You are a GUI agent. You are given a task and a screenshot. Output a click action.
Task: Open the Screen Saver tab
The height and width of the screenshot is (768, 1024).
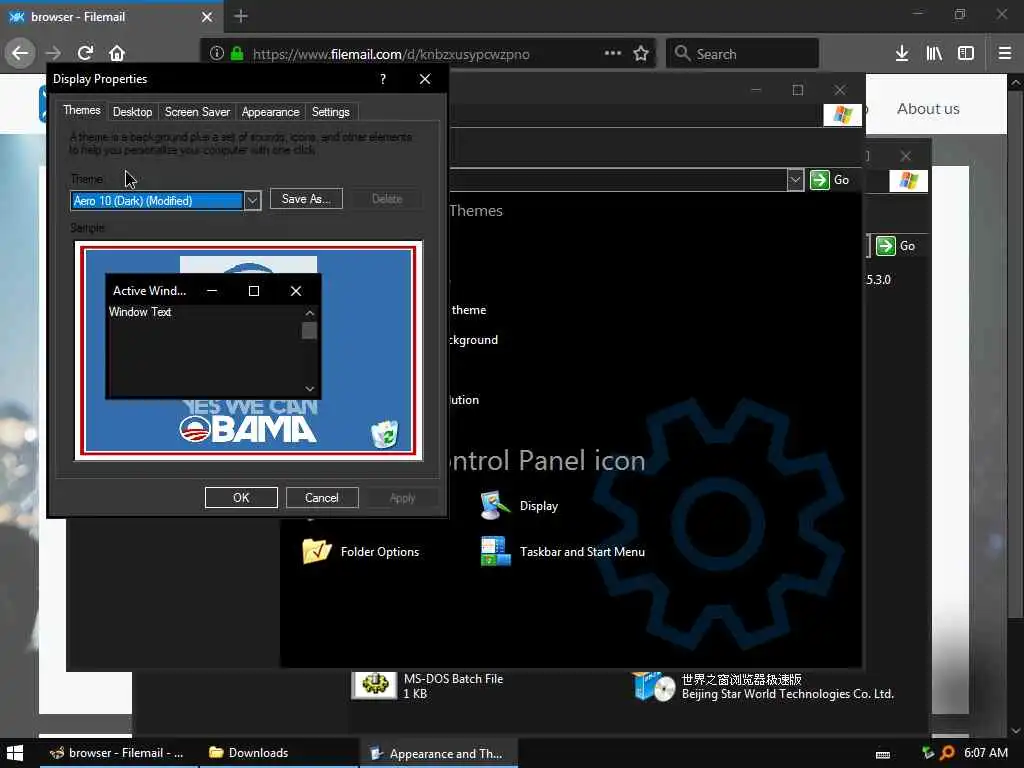197,112
